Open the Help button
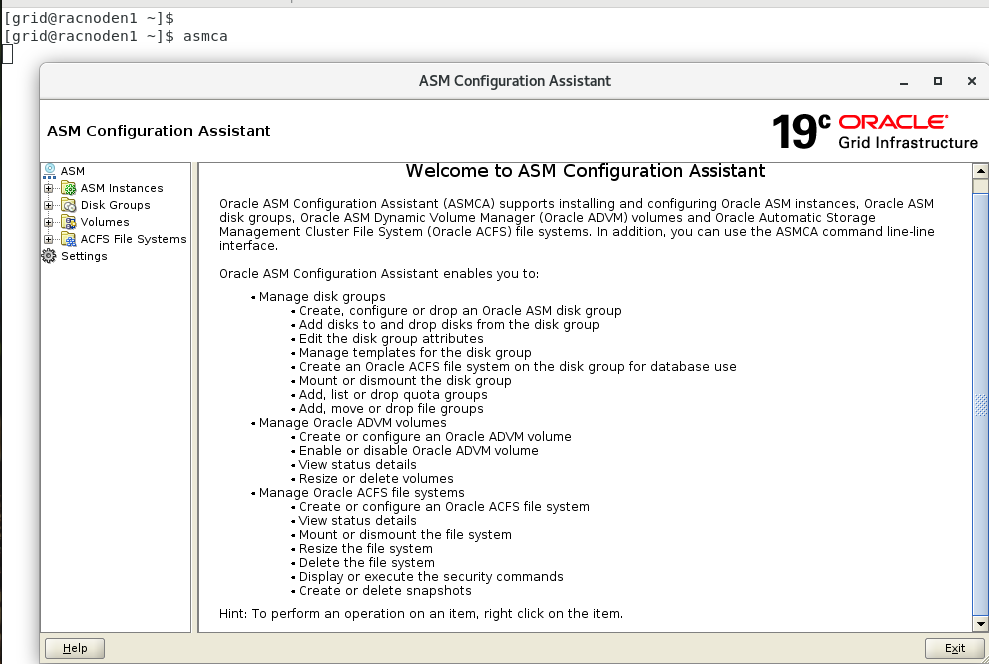 (75, 648)
